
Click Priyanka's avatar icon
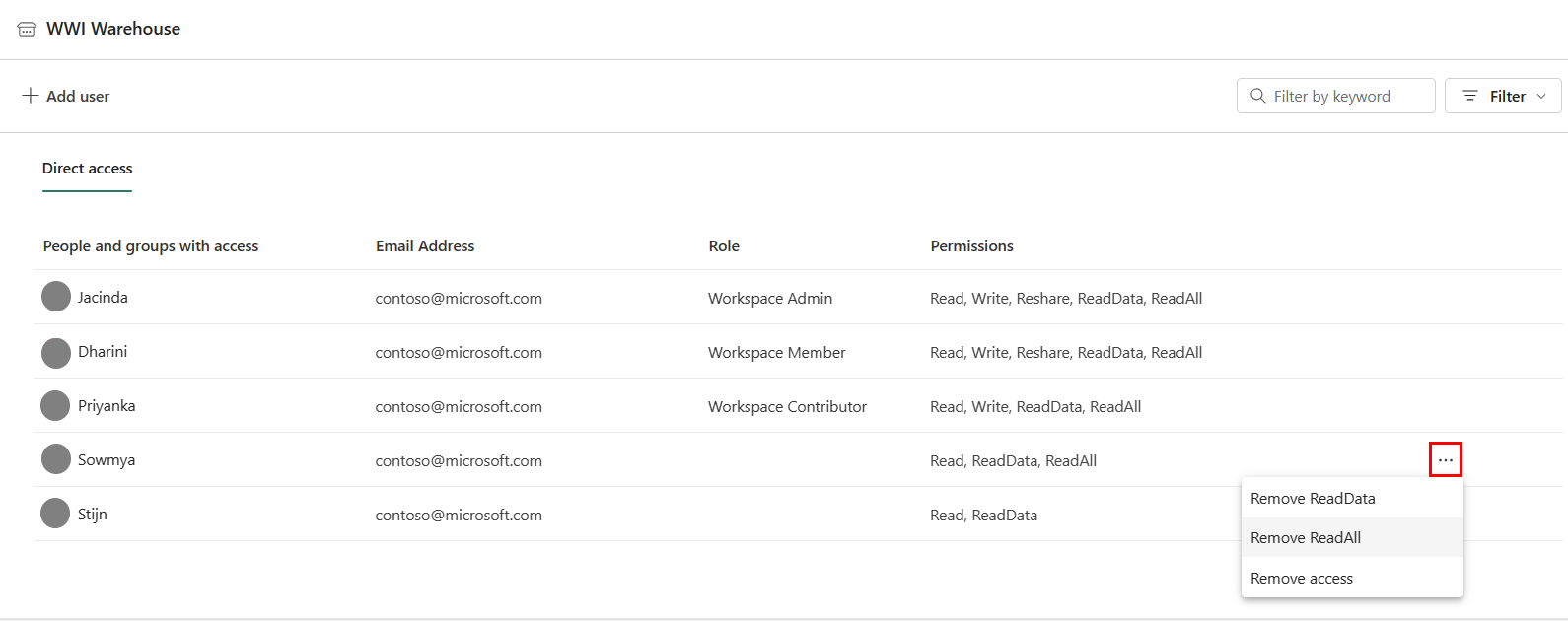pyautogui.click(x=56, y=405)
